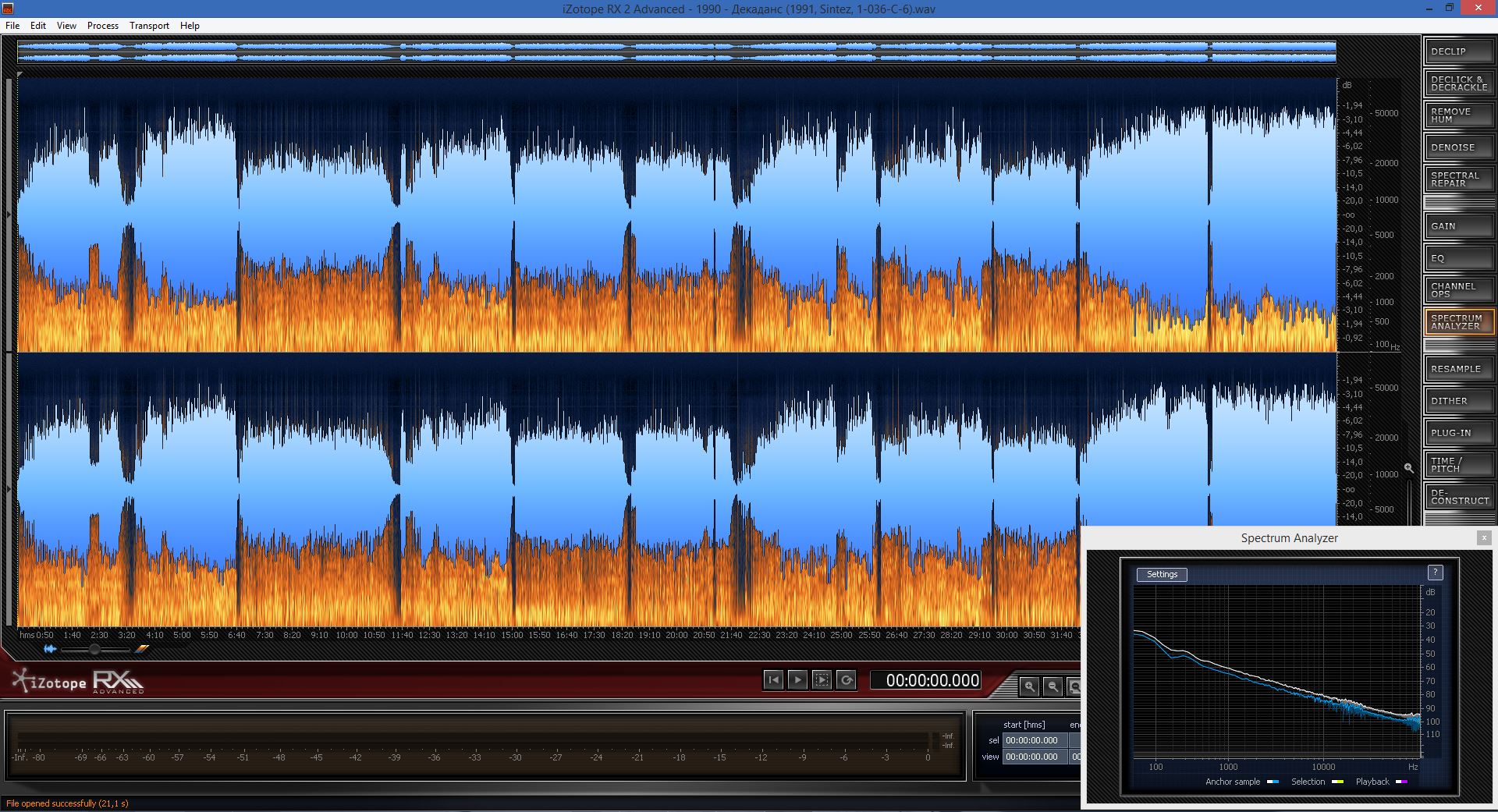Click the Playback magenta color swatch
Screen dimensions: 1498x812
click(1401, 782)
